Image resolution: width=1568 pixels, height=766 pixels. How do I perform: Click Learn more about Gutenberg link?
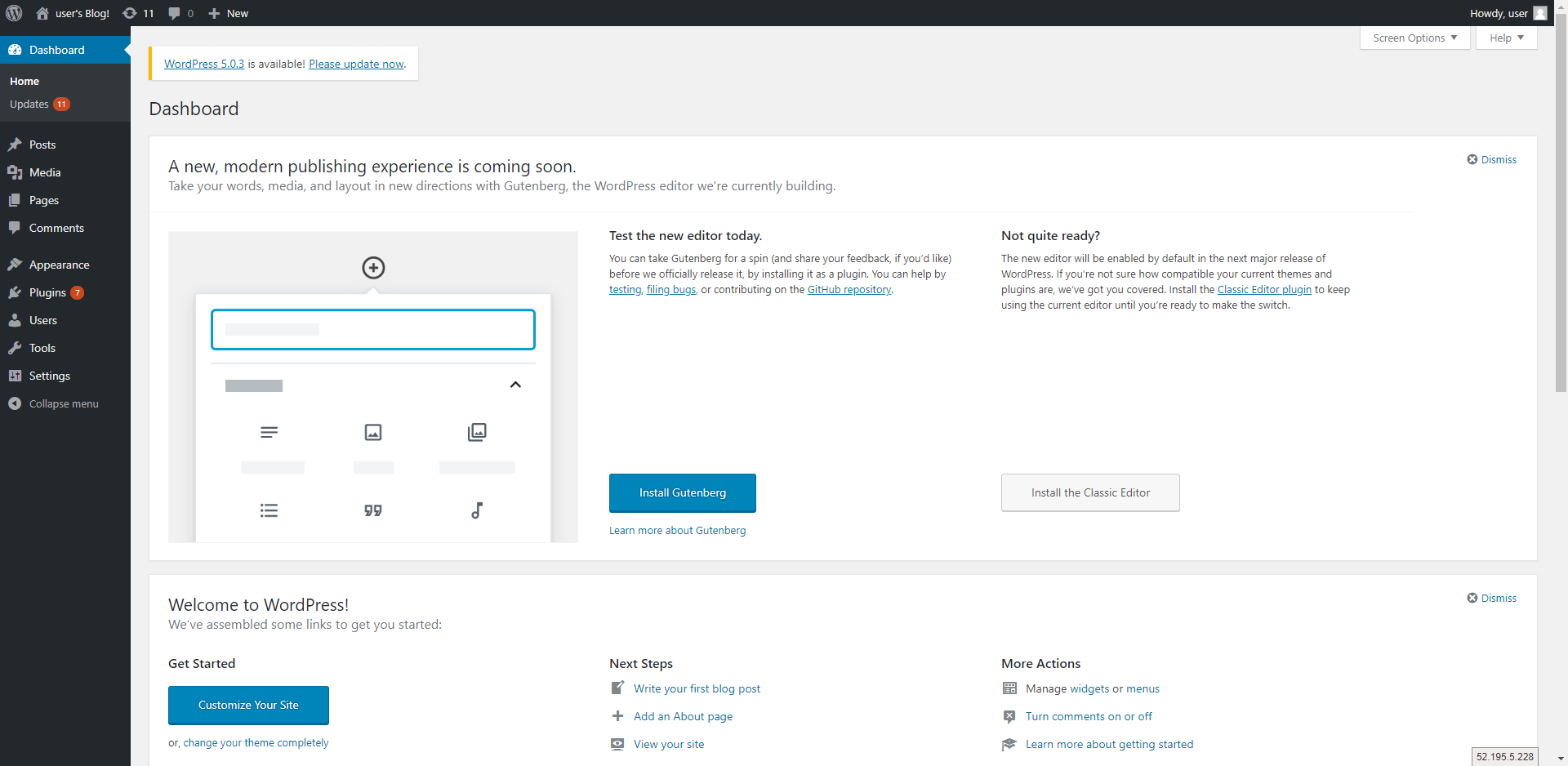[x=678, y=530]
